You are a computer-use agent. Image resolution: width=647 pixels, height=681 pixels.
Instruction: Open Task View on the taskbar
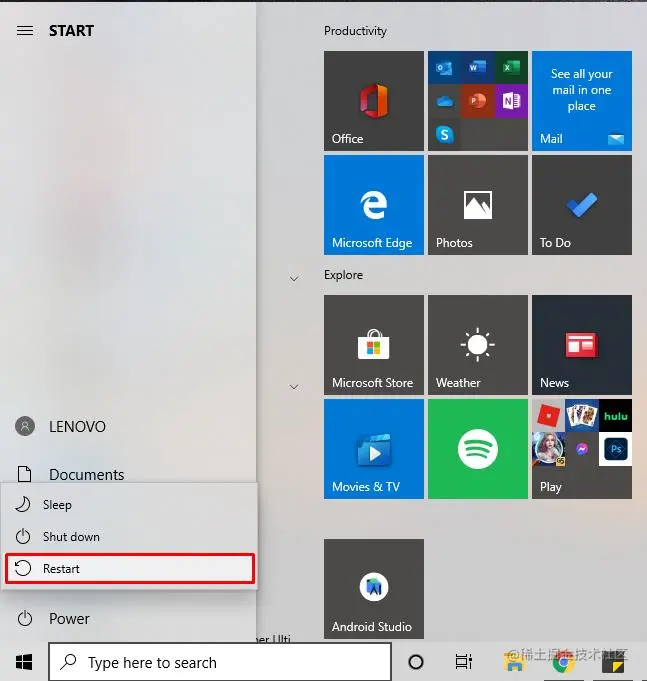pos(463,662)
